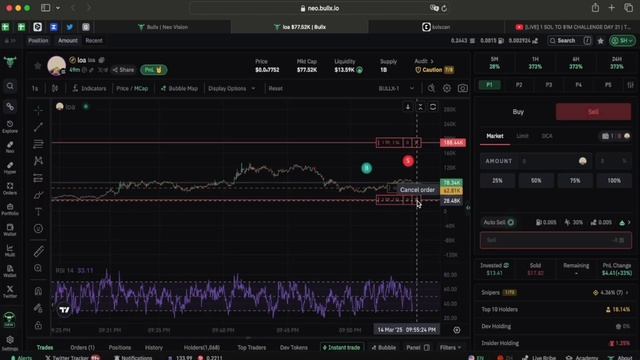
Task: Take a chart snapshot with camera icon
Action: [462, 88]
